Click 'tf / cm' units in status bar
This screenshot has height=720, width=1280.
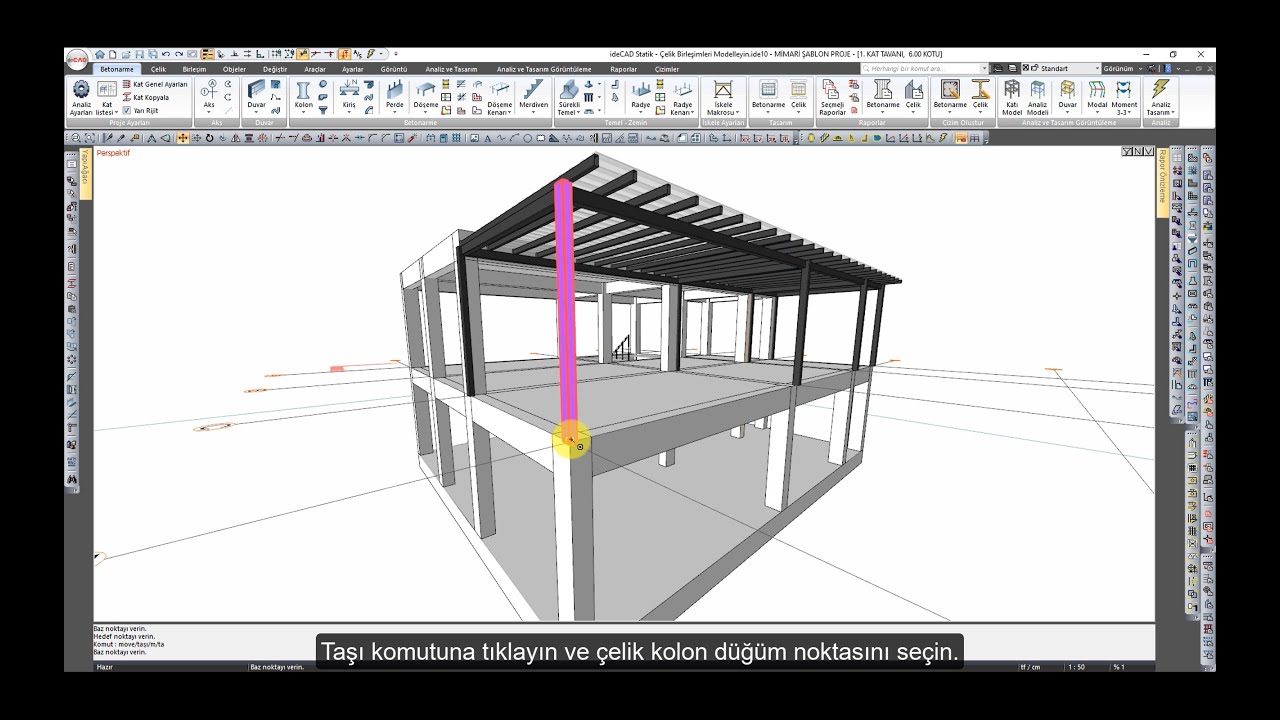point(1031,667)
